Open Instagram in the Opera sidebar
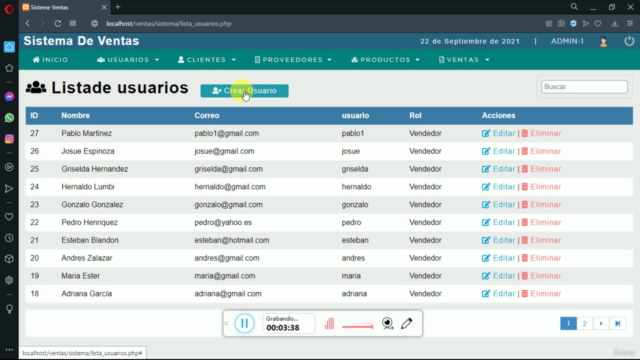 [x=9, y=139]
